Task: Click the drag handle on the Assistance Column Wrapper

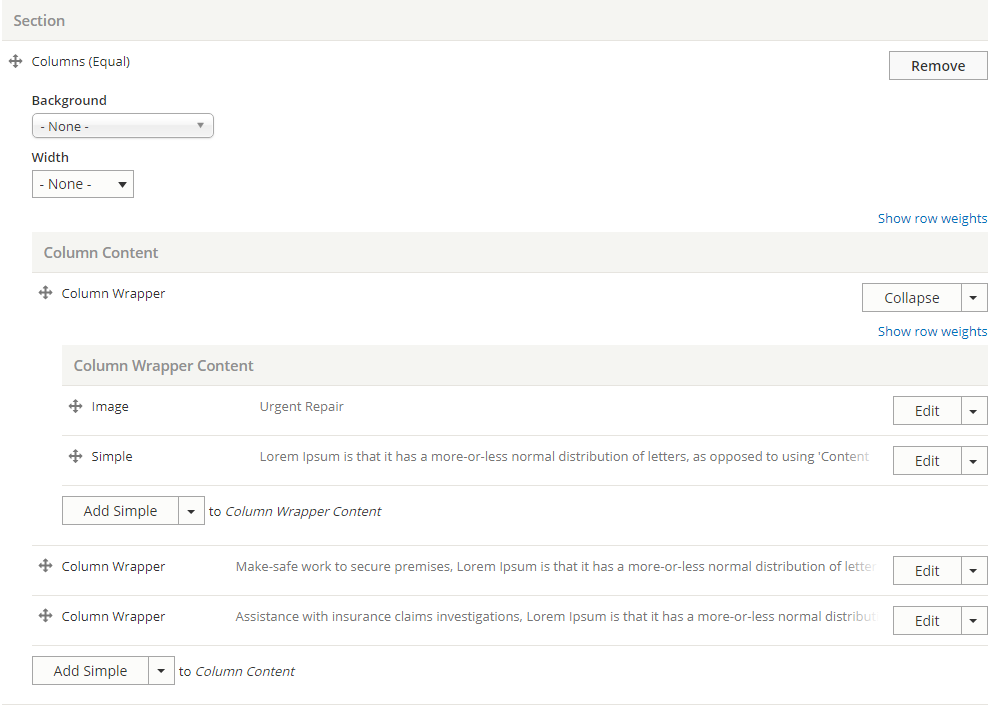Action: pyautogui.click(x=45, y=616)
